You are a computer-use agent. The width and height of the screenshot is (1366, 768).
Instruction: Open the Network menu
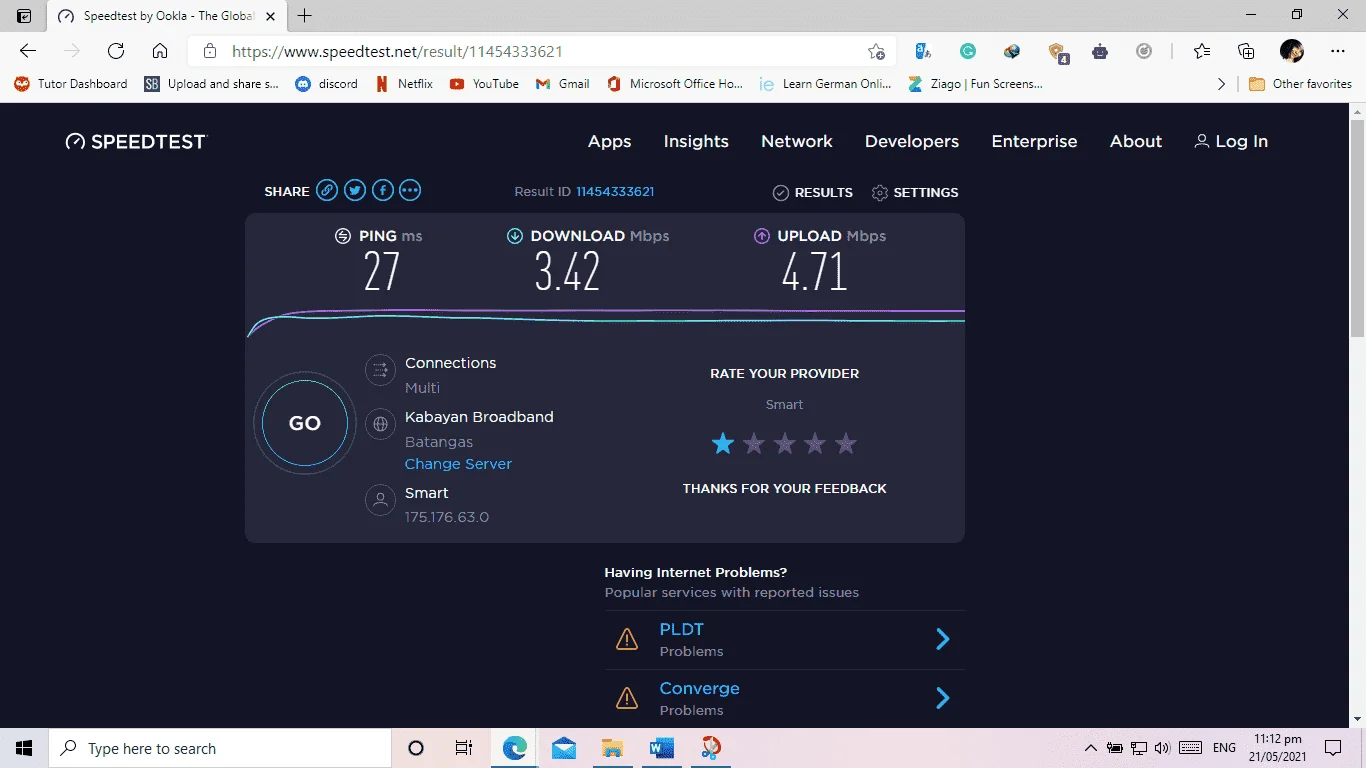797,141
